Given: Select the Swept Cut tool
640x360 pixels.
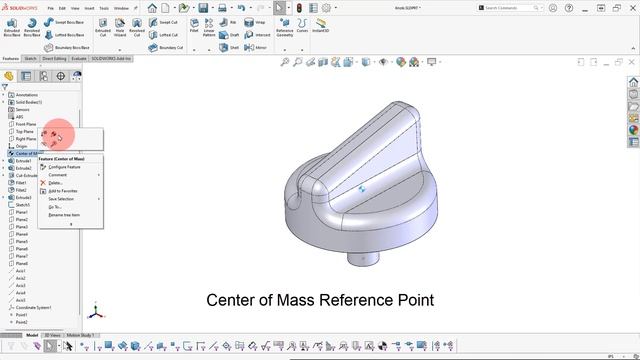Looking at the screenshot, I should tap(163, 22).
